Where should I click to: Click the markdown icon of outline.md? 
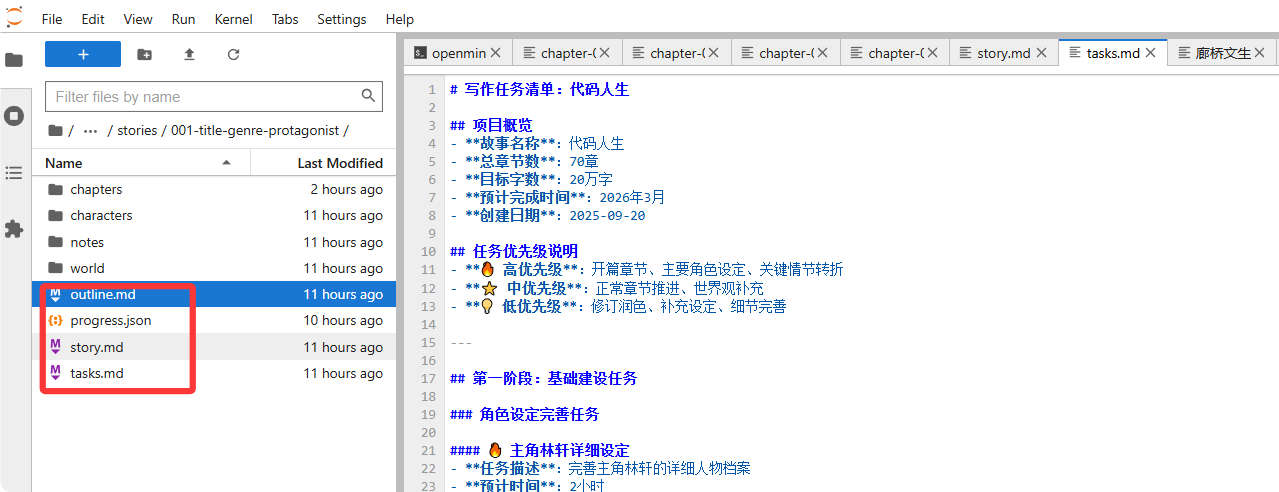click(55, 294)
